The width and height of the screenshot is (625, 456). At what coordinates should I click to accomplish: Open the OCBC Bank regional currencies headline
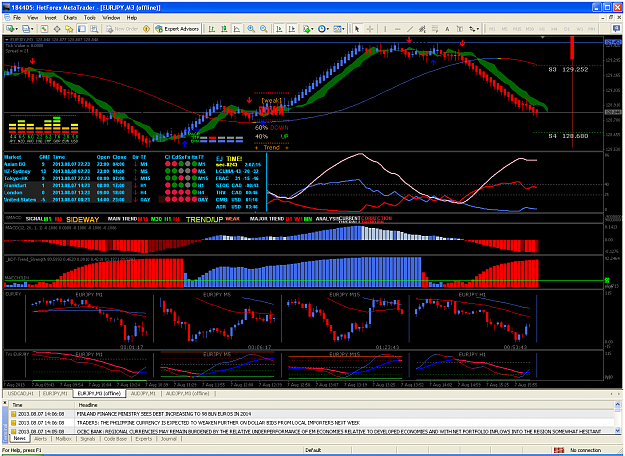point(338,431)
